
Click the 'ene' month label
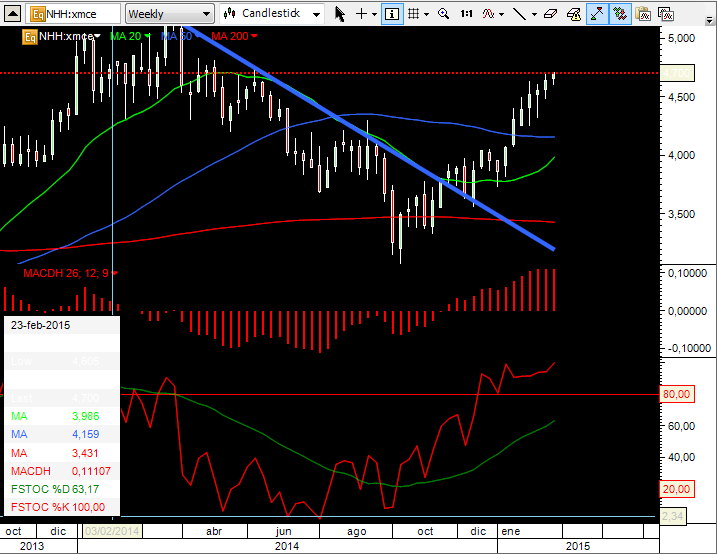click(x=511, y=531)
